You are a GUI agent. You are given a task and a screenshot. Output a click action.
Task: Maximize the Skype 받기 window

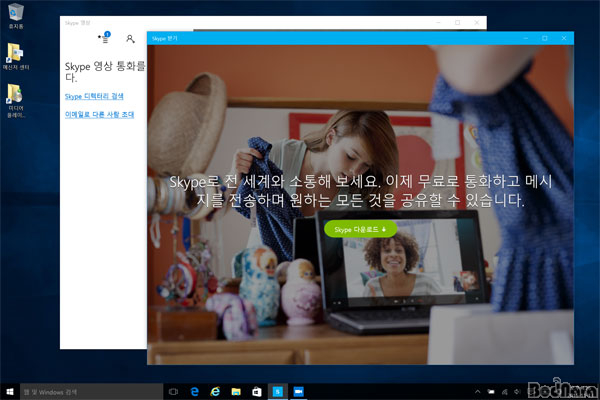545,38
